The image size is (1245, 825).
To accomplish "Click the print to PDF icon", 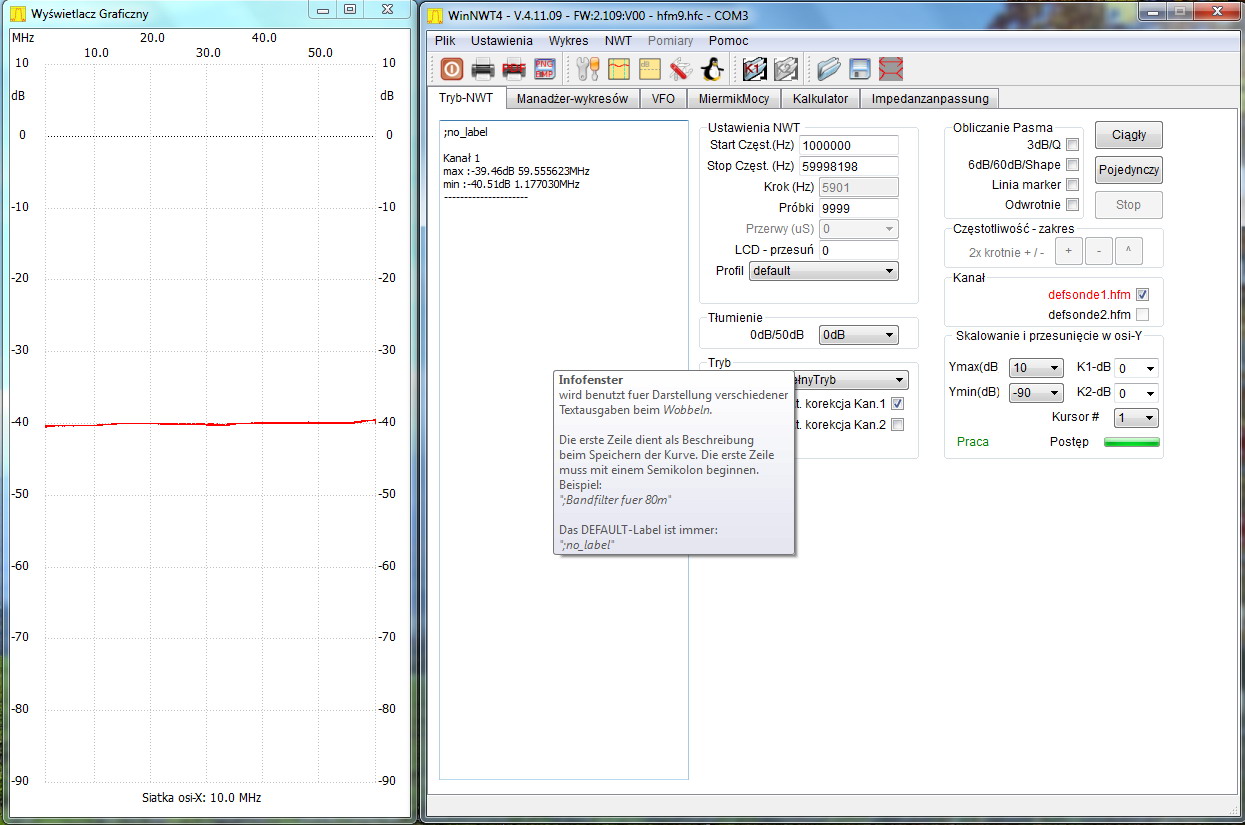I will tap(514, 69).
